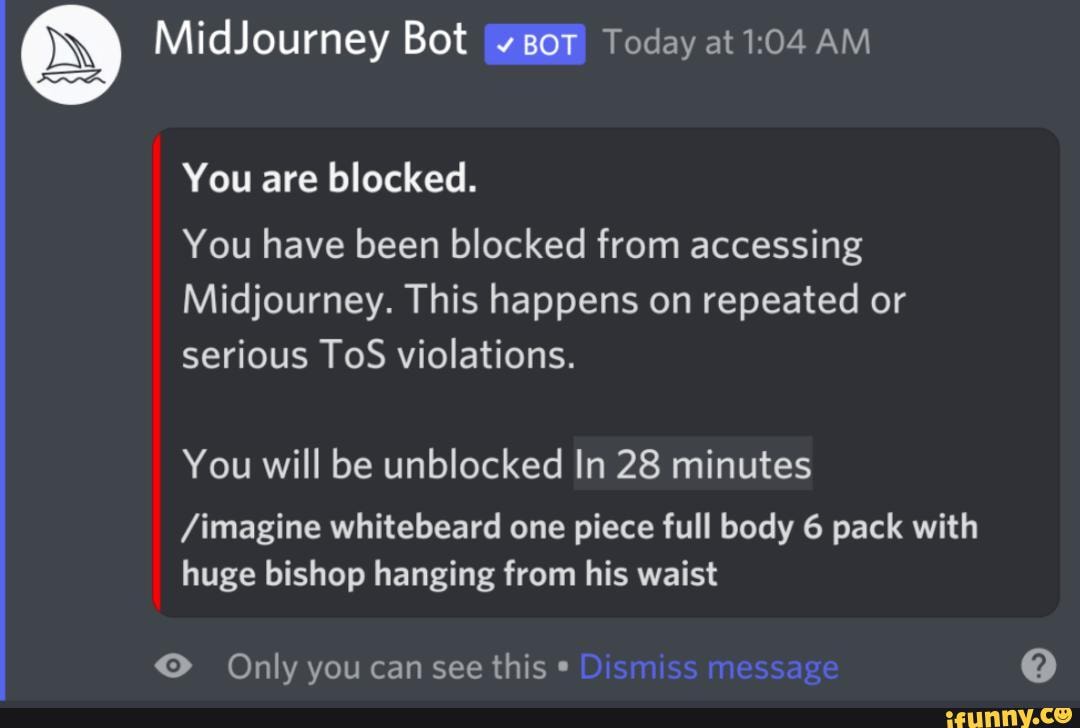The height and width of the screenshot is (728, 1080).
Task: Click the question mark help icon
Action: 1039,664
